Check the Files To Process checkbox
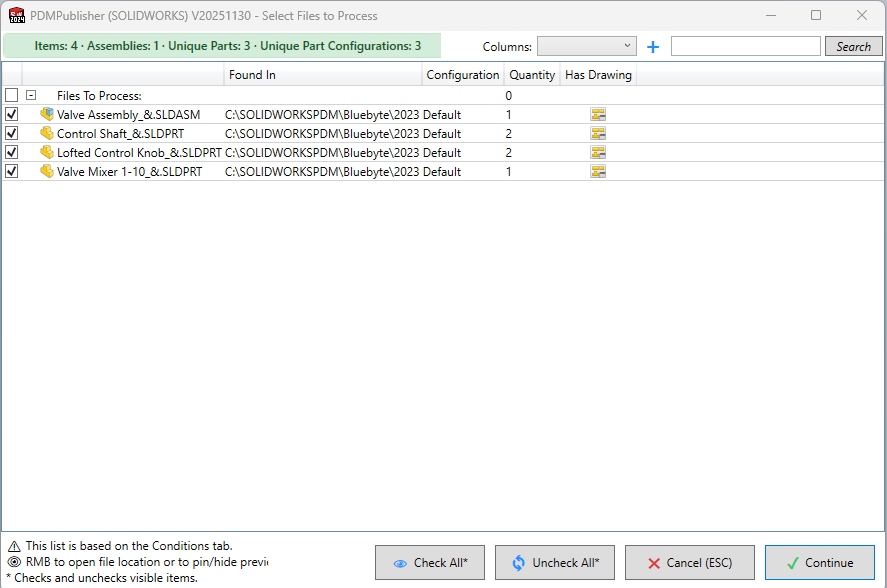The width and height of the screenshot is (887, 588). pos(12,96)
